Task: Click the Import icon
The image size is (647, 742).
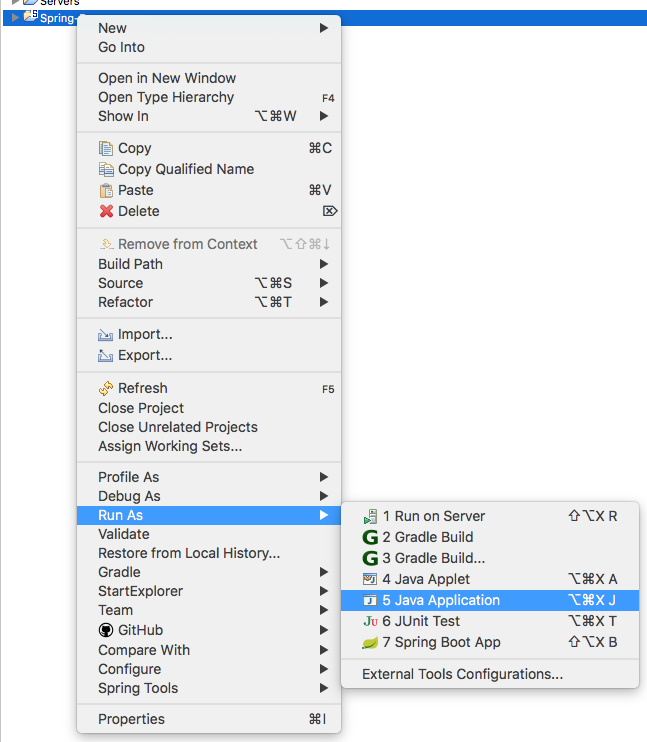Action: tap(105, 335)
